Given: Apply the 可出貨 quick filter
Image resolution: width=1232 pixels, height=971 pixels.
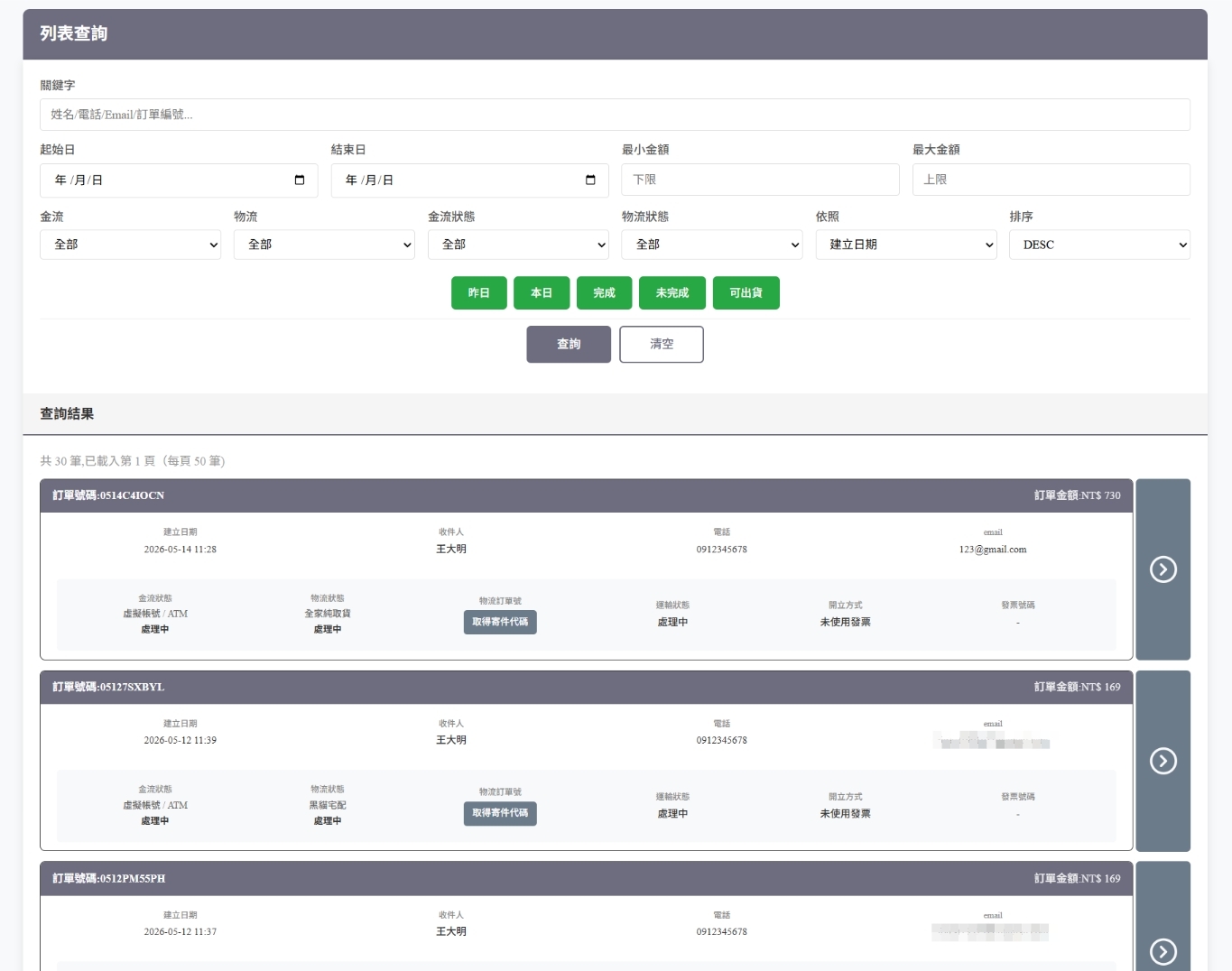Looking at the screenshot, I should coord(746,293).
